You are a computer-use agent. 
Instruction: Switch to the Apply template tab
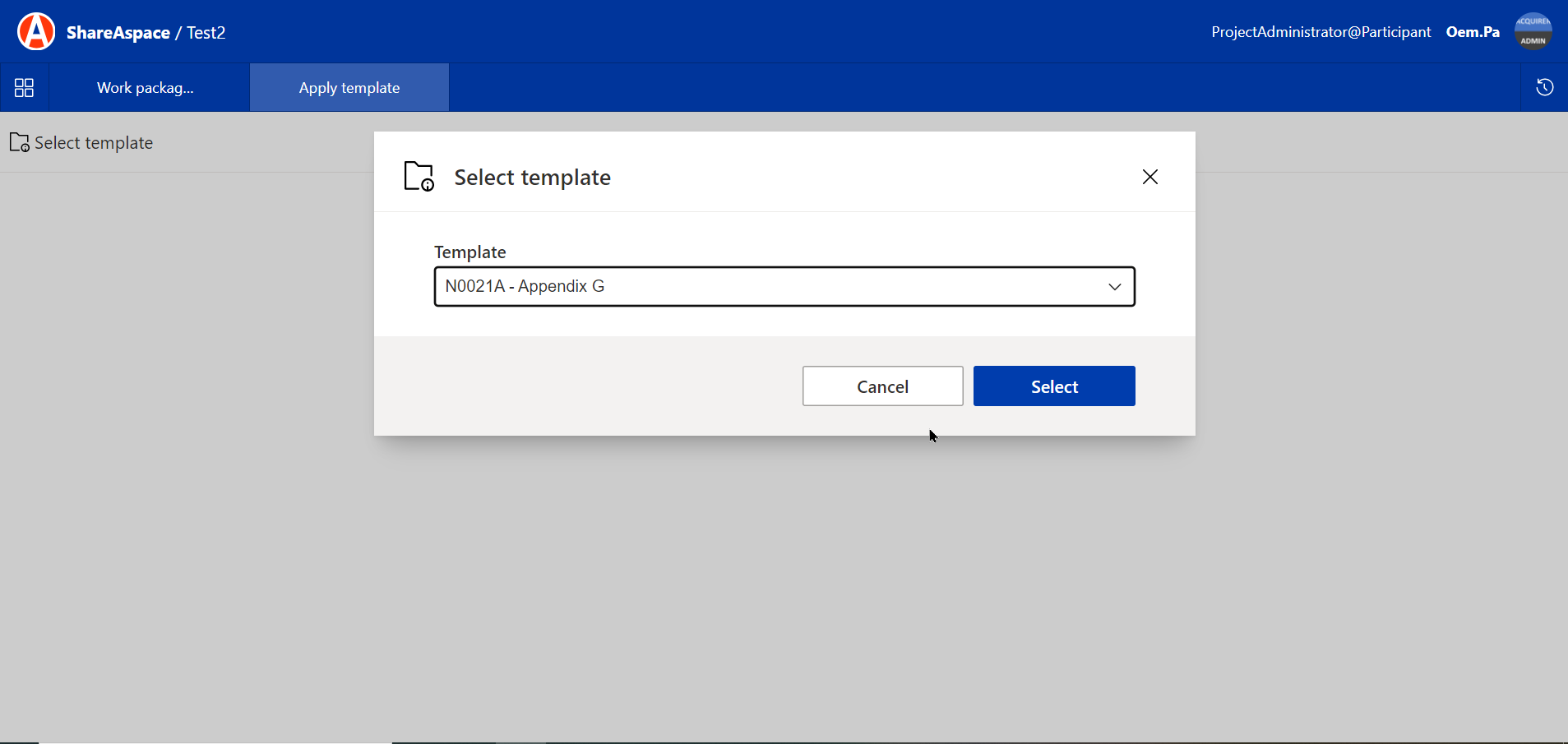pos(349,88)
